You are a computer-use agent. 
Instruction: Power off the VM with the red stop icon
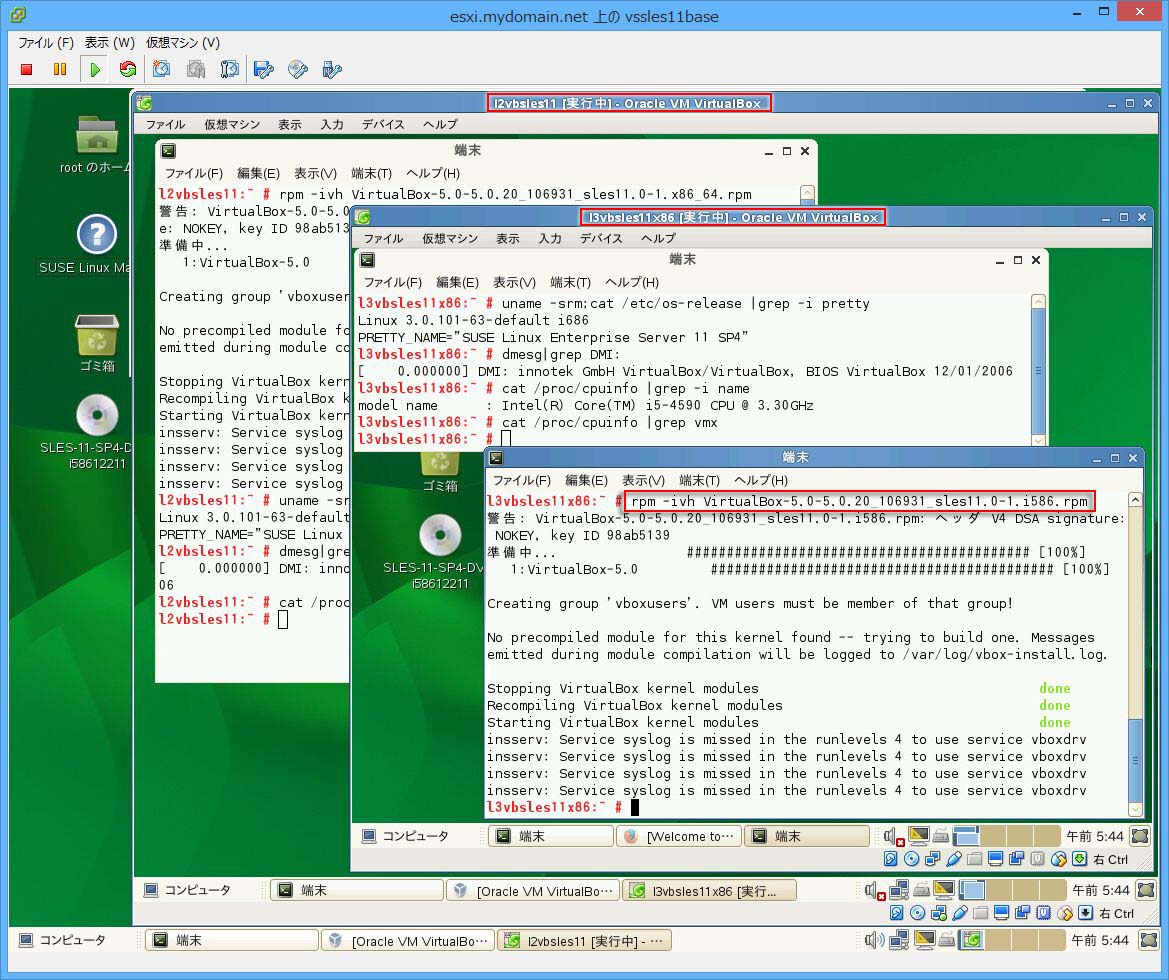pyautogui.click(x=27, y=69)
